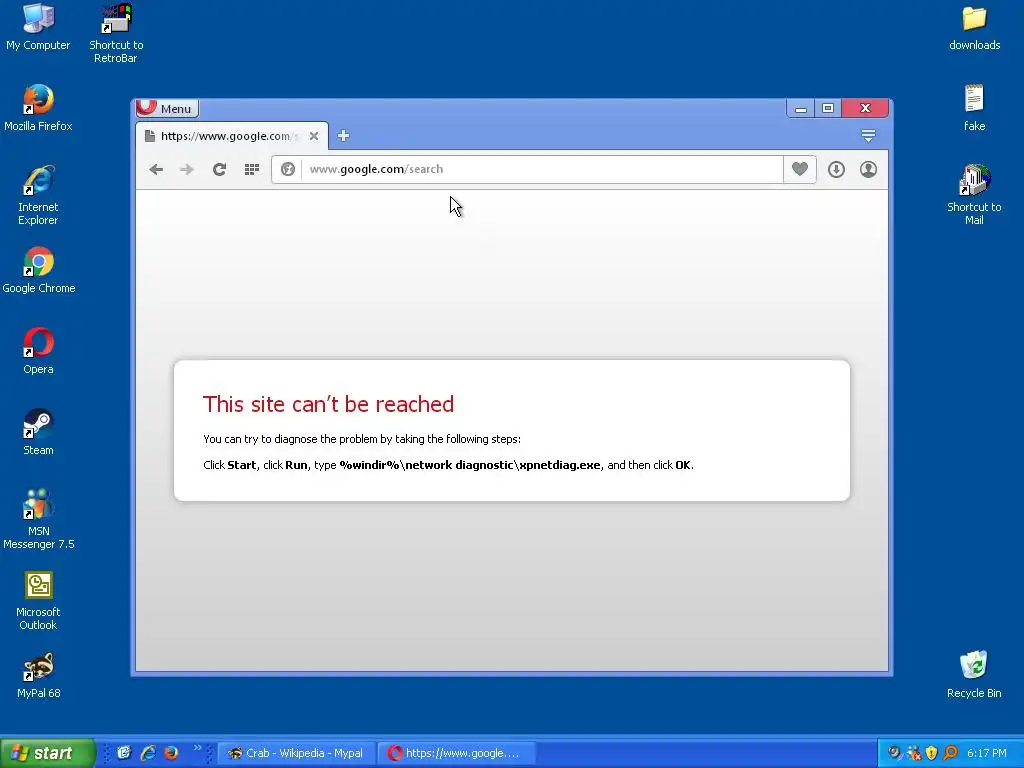1024x768 pixels.
Task: Open the user account icon in Opera toolbar
Action: click(868, 169)
